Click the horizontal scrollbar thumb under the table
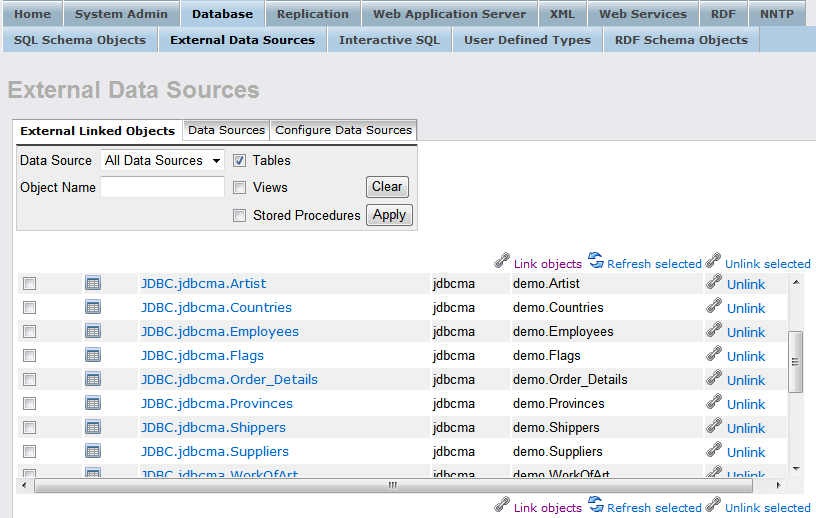 (392, 485)
